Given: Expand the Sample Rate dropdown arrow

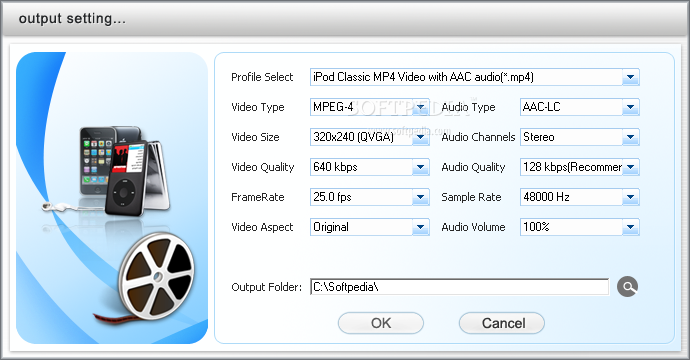Looking at the screenshot, I should coord(631,197).
